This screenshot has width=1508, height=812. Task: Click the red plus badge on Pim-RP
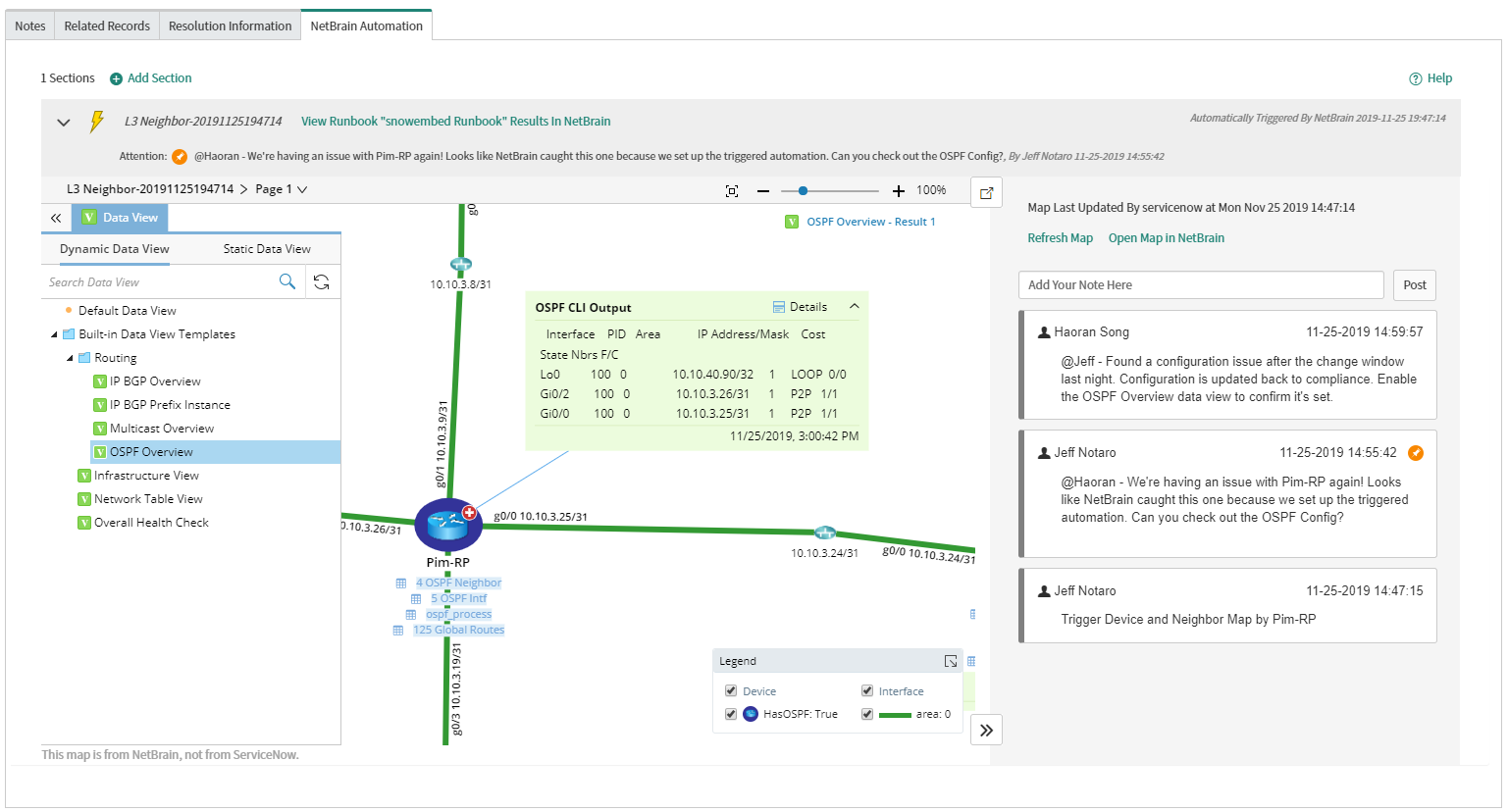point(470,512)
